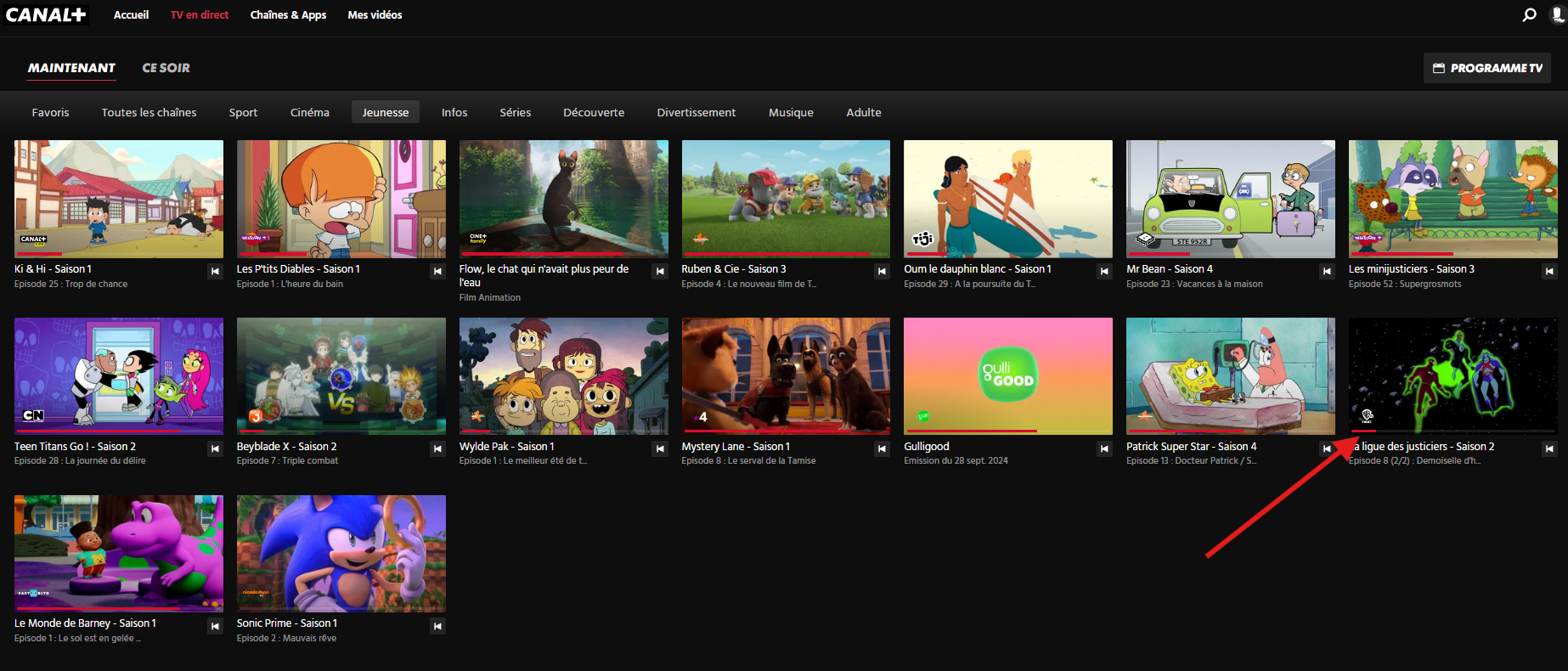This screenshot has width=1568, height=671.
Task: Filter channels by Découverte
Action: click(x=594, y=112)
